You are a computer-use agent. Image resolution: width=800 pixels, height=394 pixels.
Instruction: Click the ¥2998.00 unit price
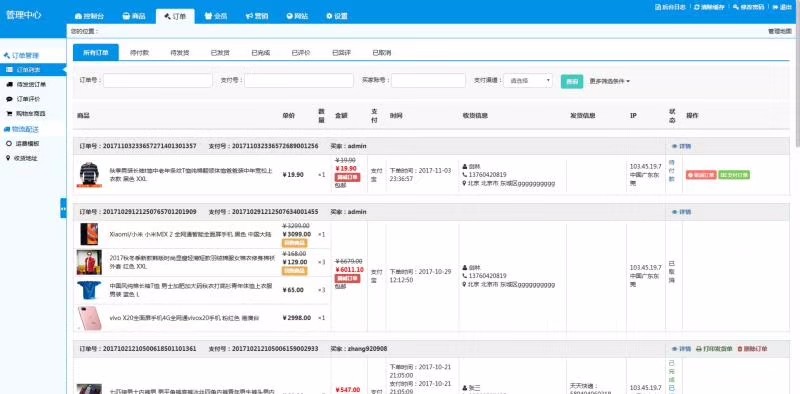(x=296, y=318)
